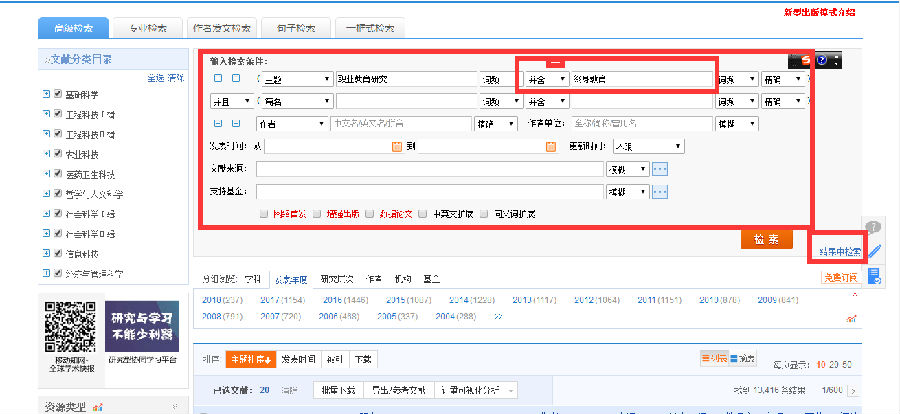Remove an author row using the minus icon beside 作者
Viewport: 900px width, 414px height.
(235, 123)
